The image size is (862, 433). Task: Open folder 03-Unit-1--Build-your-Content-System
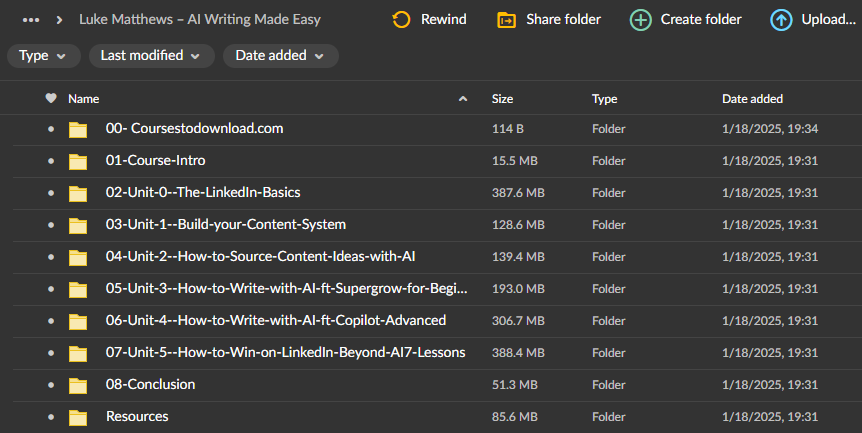pos(226,224)
